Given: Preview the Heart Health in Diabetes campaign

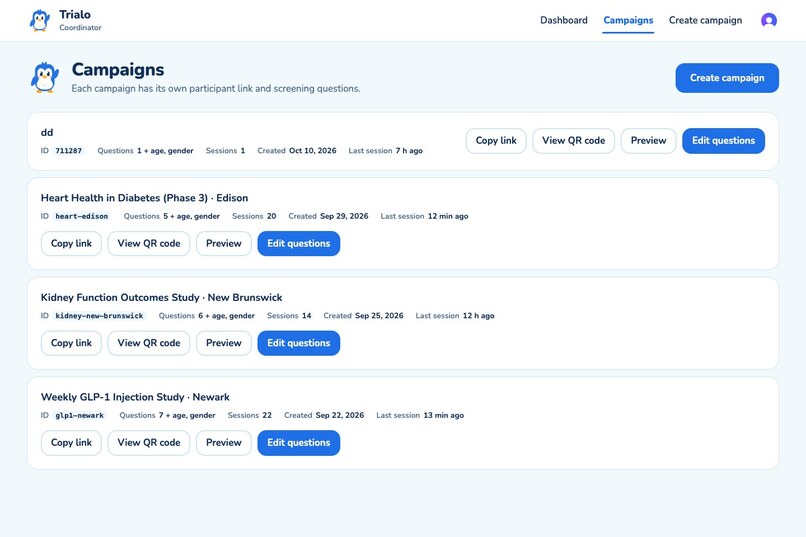Looking at the screenshot, I should 224,244.
